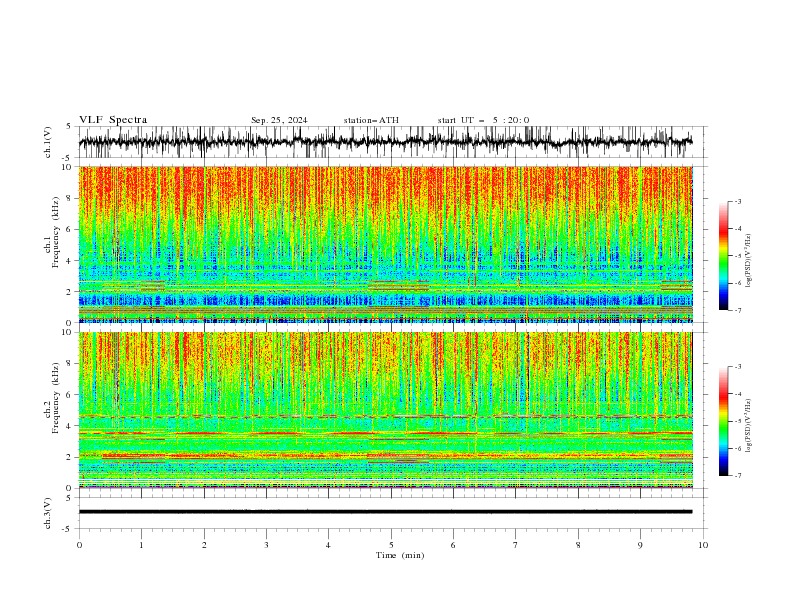Viewport: 792px width, 612px height.
Task: Click the ch.2 spectrogram panel
Action: pyautogui.click(x=385, y=410)
